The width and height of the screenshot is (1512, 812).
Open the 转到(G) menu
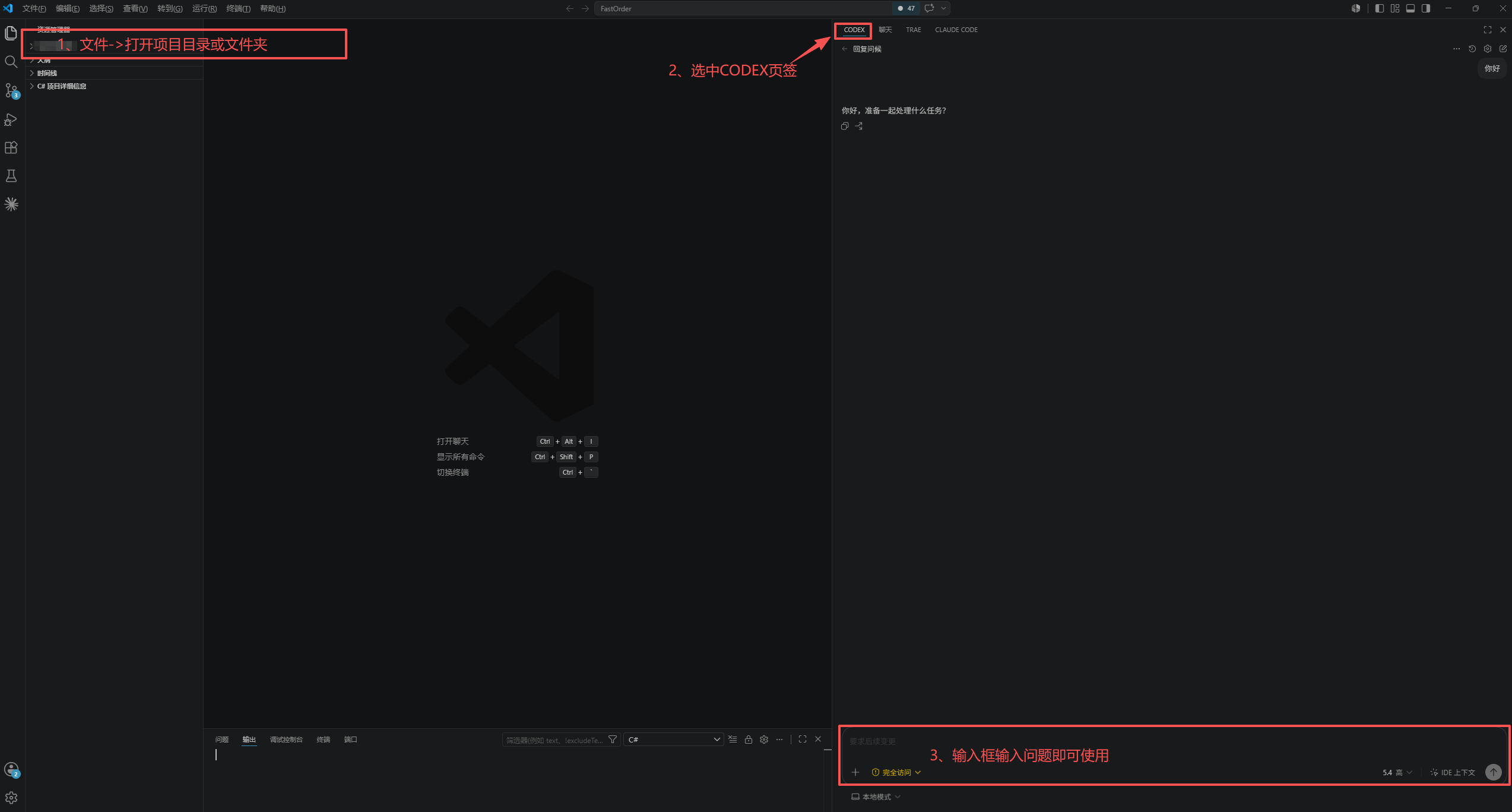(x=170, y=8)
